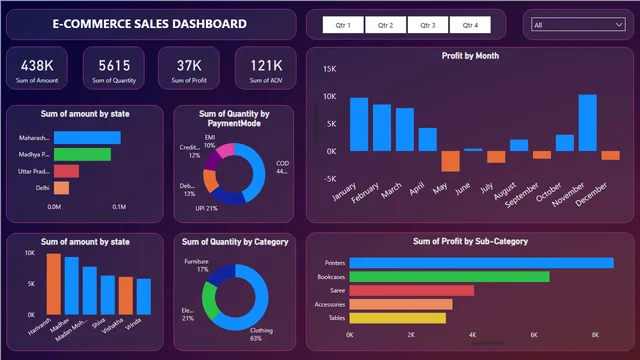Select the October profit bar
Image resolution: width=640 pixels, height=360 pixels.
(565, 143)
